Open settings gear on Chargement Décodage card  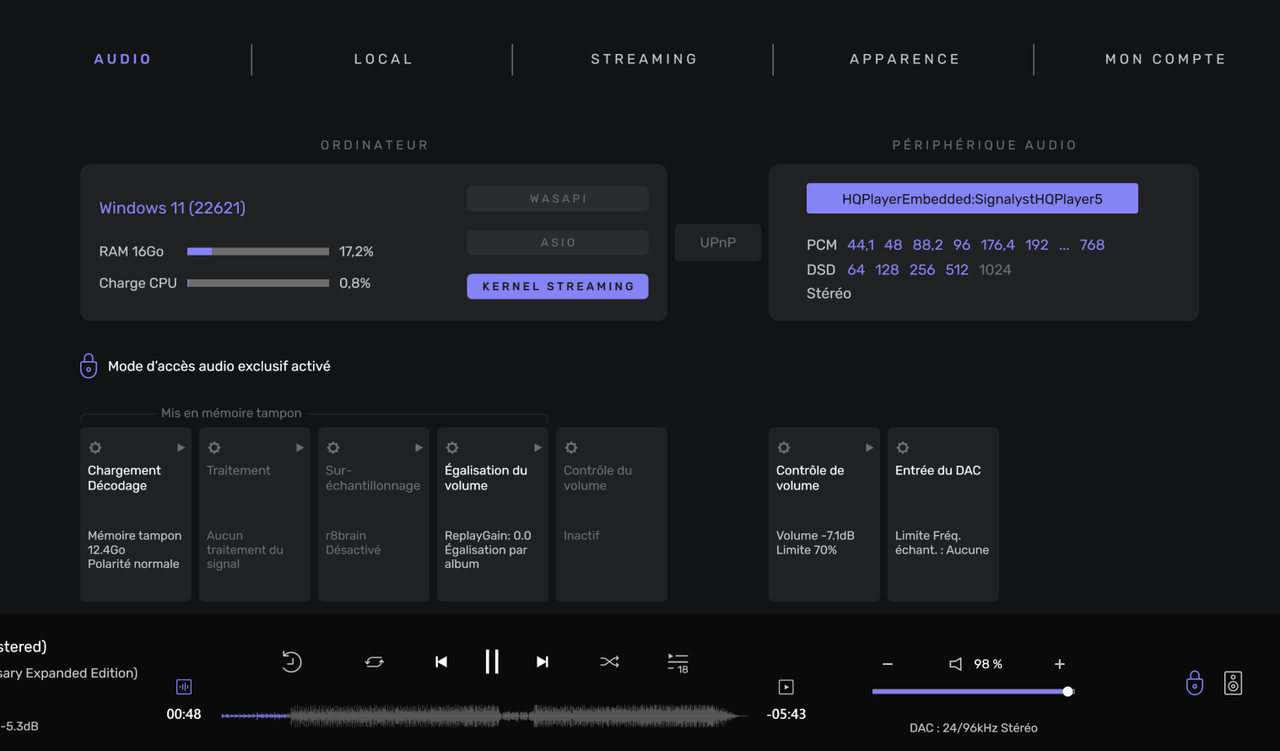(95, 448)
